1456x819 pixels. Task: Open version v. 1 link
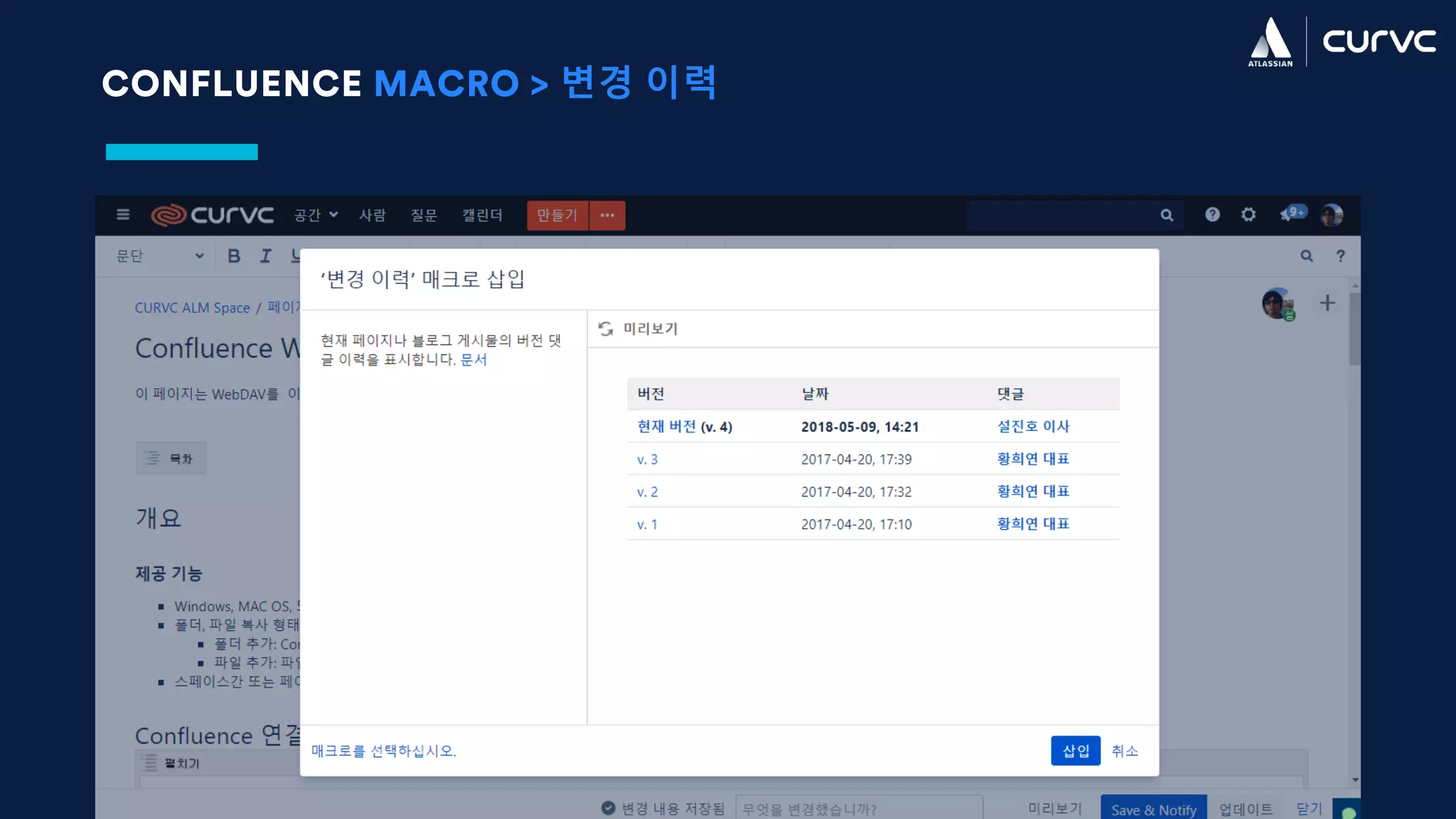(x=647, y=525)
